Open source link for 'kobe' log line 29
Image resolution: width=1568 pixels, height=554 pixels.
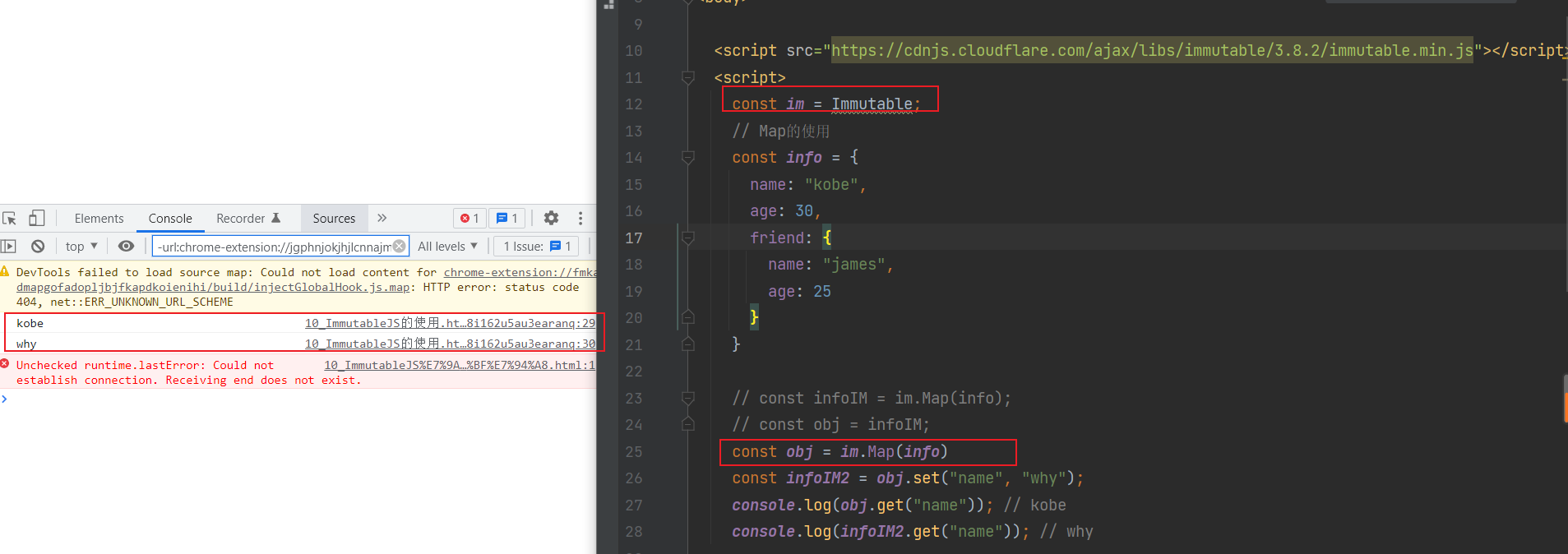pos(450,323)
